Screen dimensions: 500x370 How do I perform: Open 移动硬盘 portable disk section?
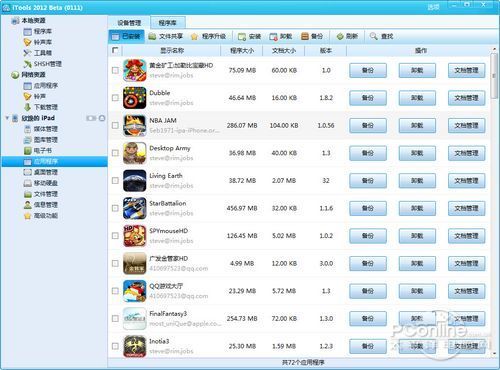click(x=41, y=183)
